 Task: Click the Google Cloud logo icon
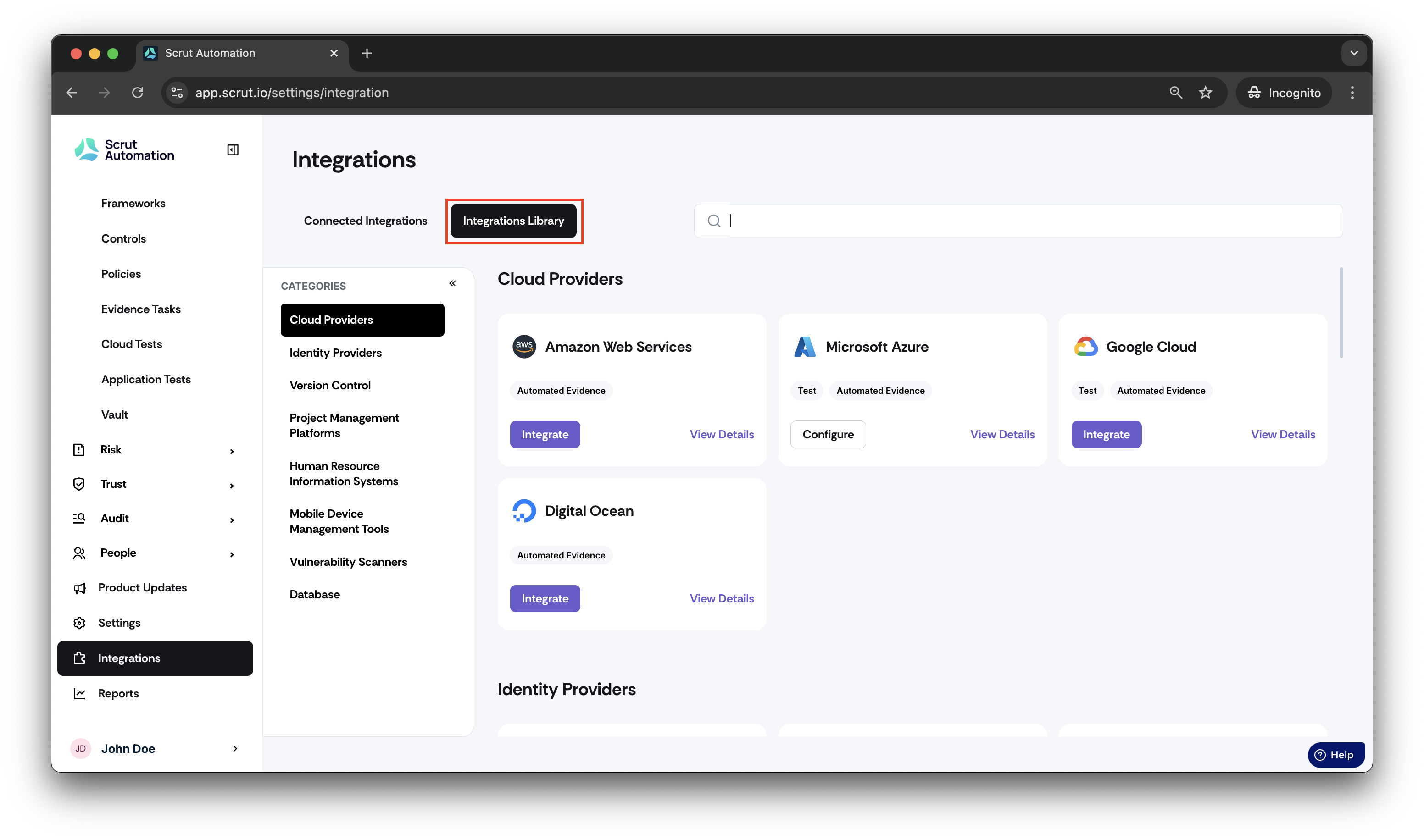point(1085,347)
